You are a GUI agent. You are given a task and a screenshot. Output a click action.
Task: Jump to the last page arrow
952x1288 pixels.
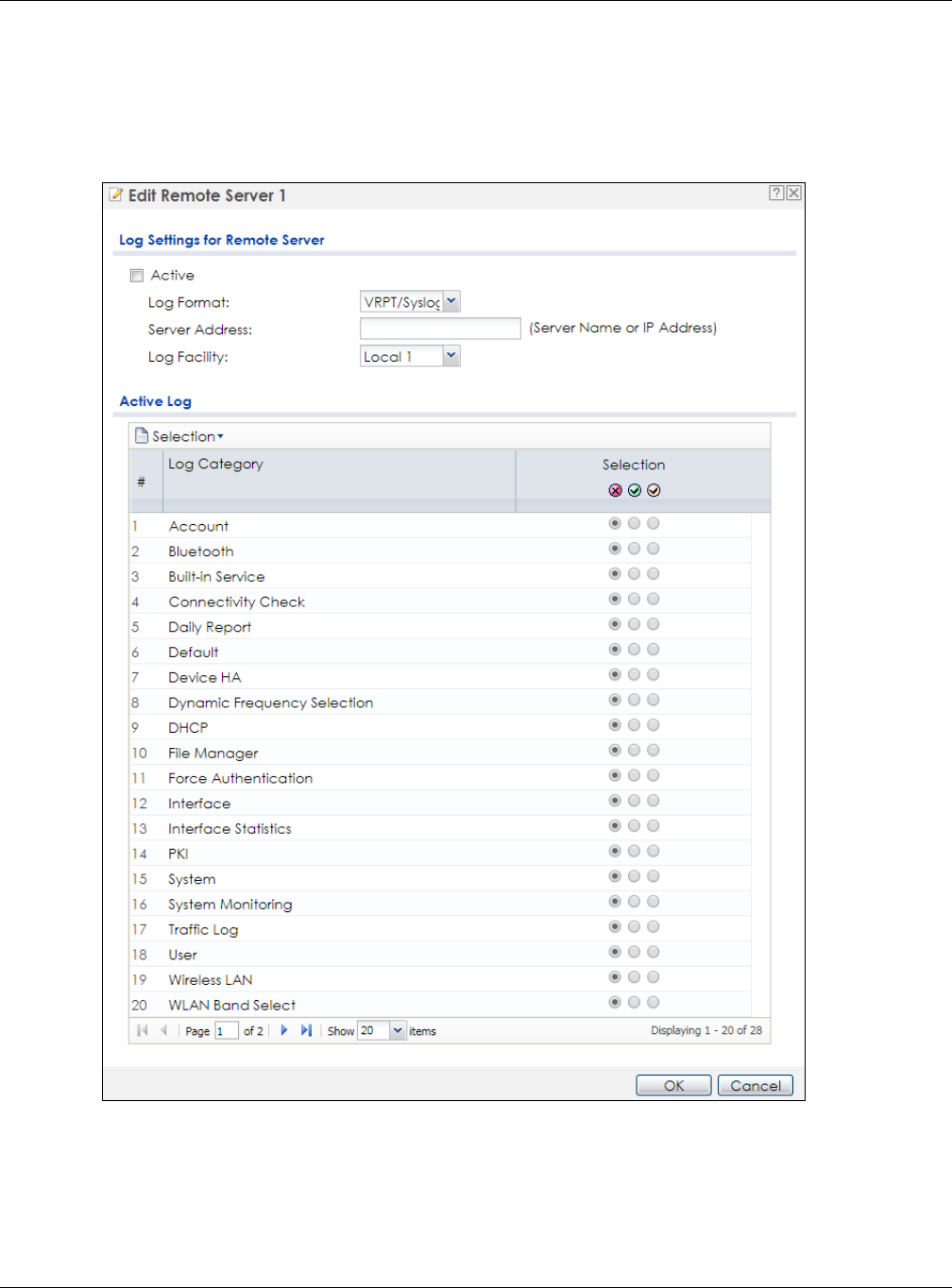(306, 1030)
